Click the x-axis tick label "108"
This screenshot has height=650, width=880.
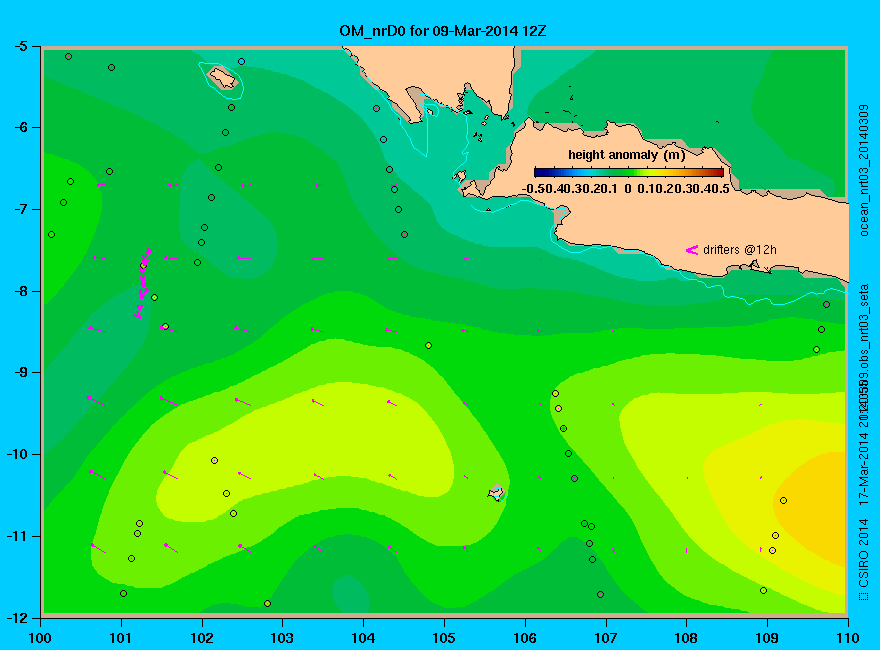[x=686, y=638]
